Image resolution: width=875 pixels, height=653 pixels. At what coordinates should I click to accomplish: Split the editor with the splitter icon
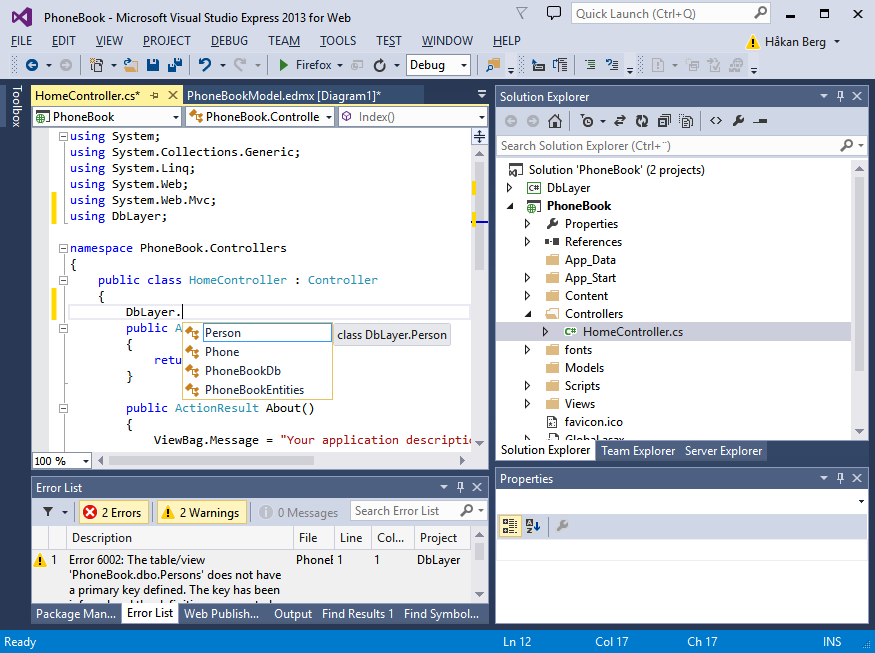479,136
